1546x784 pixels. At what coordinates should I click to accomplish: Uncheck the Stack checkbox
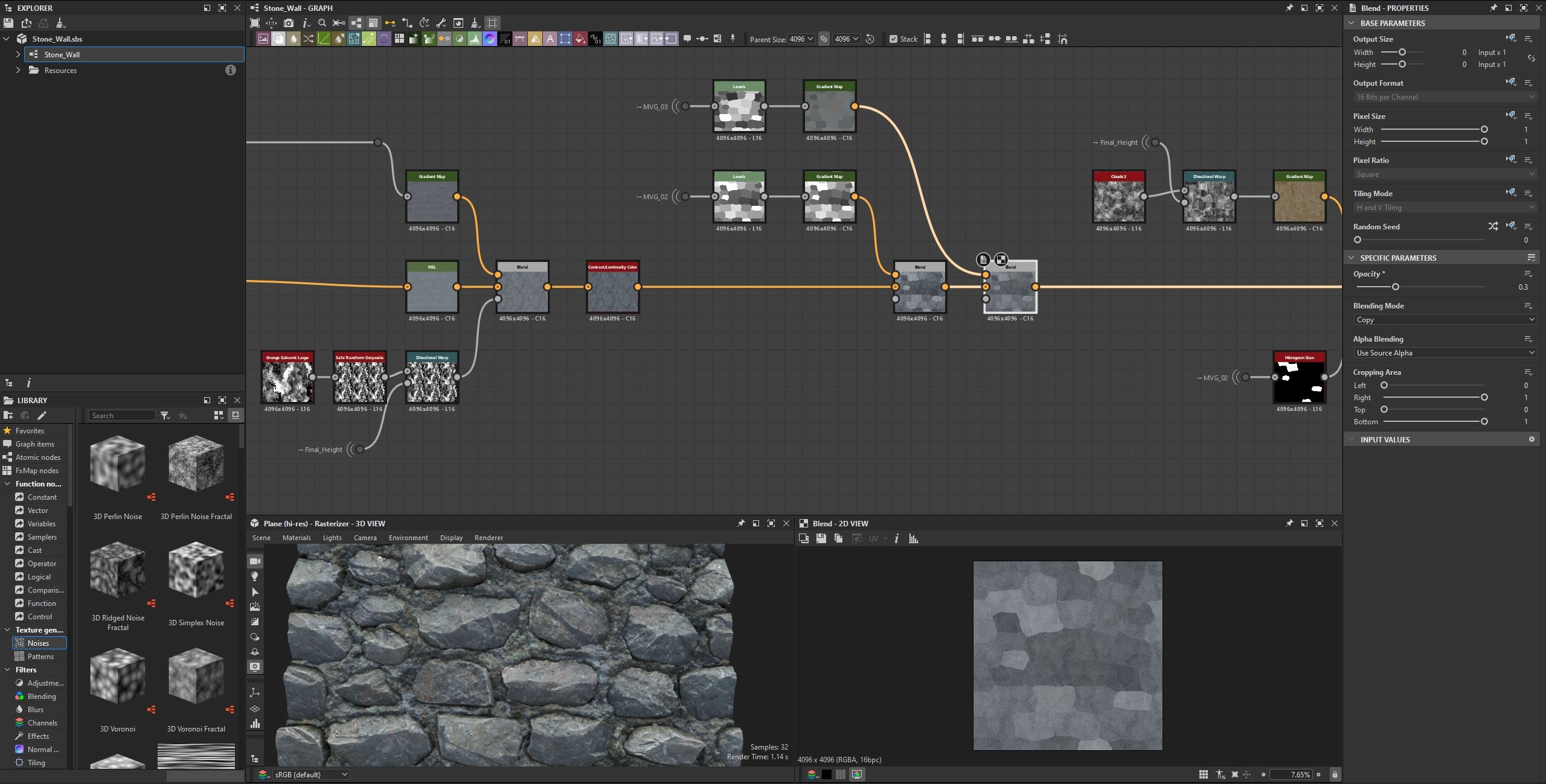click(x=893, y=39)
